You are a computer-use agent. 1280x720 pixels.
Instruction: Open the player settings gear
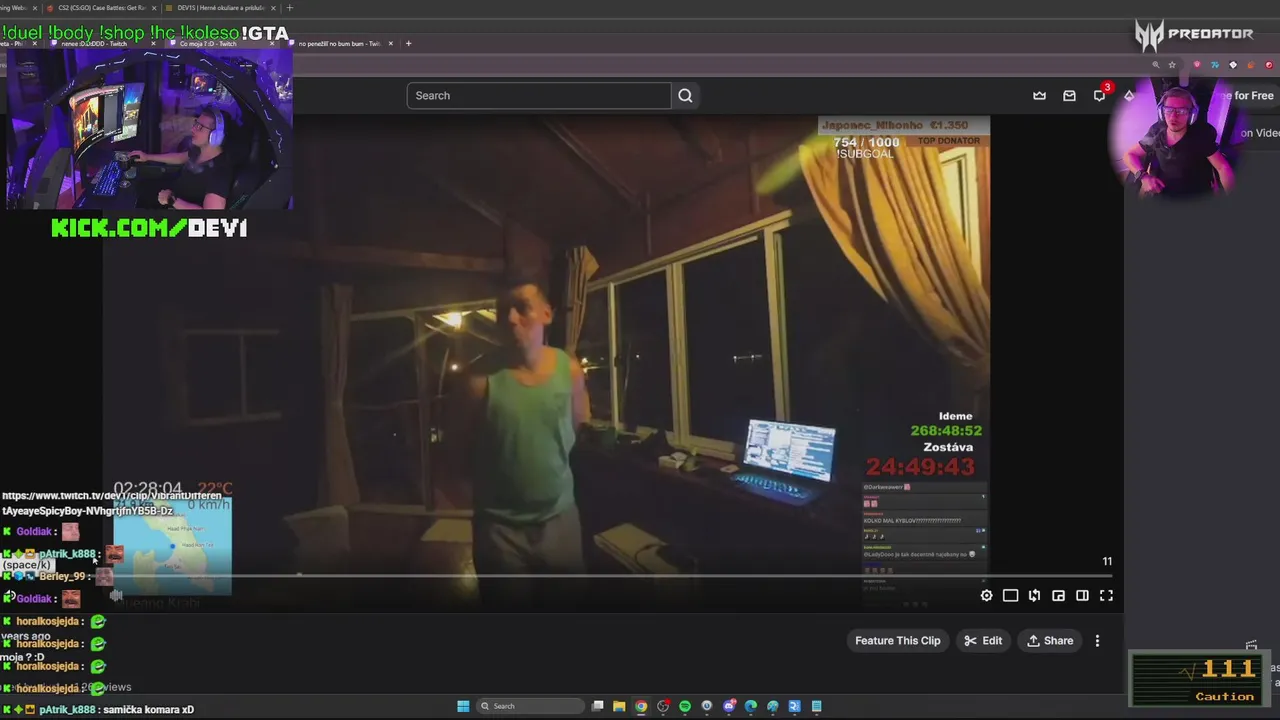click(x=986, y=595)
